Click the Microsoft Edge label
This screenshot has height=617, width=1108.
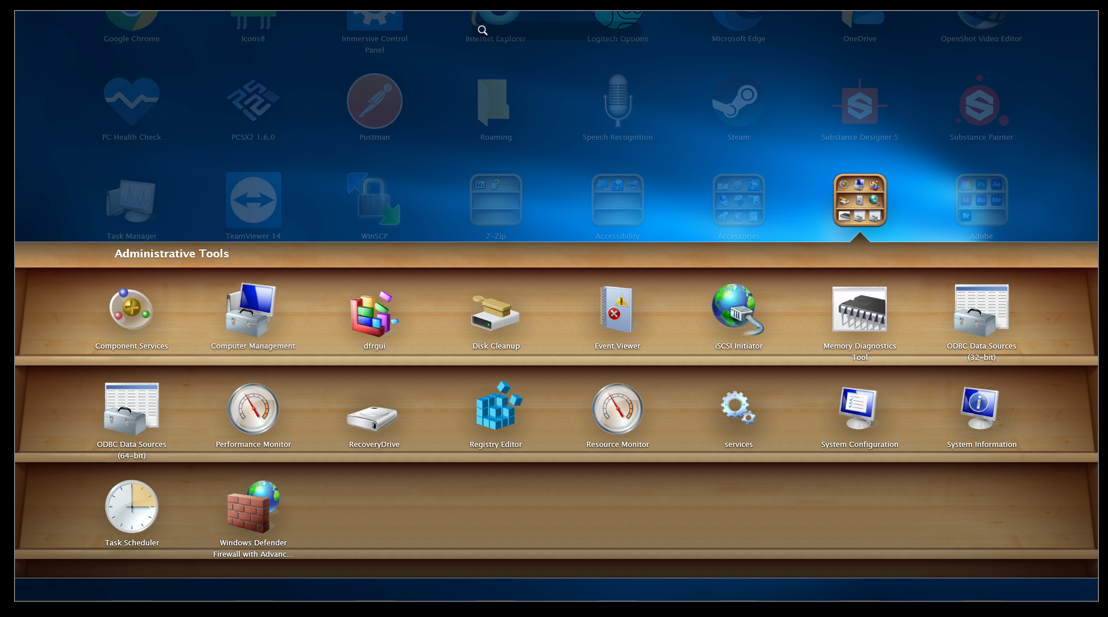(738, 39)
